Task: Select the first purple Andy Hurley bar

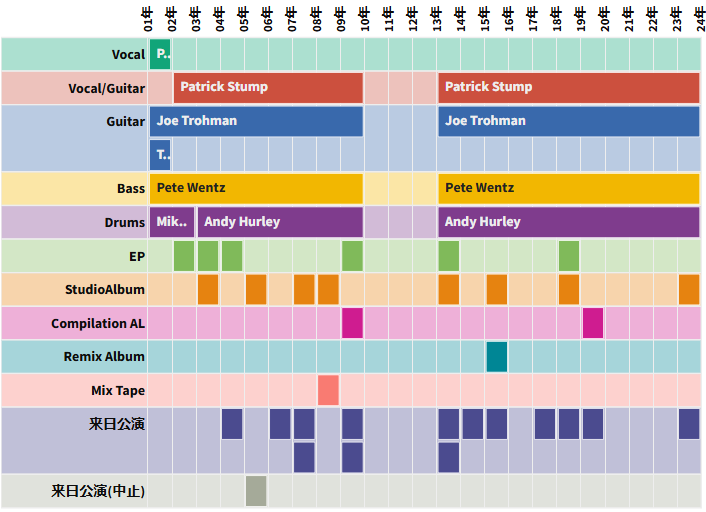Action: click(x=280, y=222)
